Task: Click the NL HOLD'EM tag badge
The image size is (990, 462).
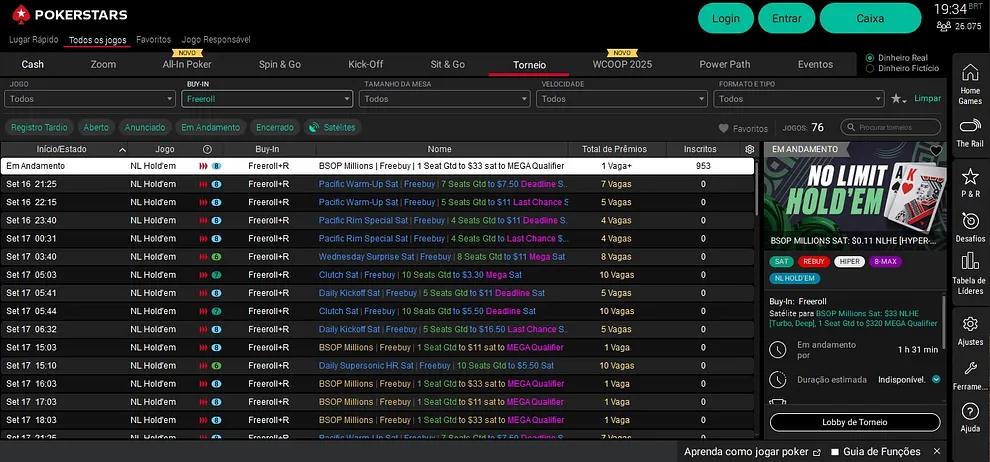Action: pyautogui.click(x=794, y=278)
